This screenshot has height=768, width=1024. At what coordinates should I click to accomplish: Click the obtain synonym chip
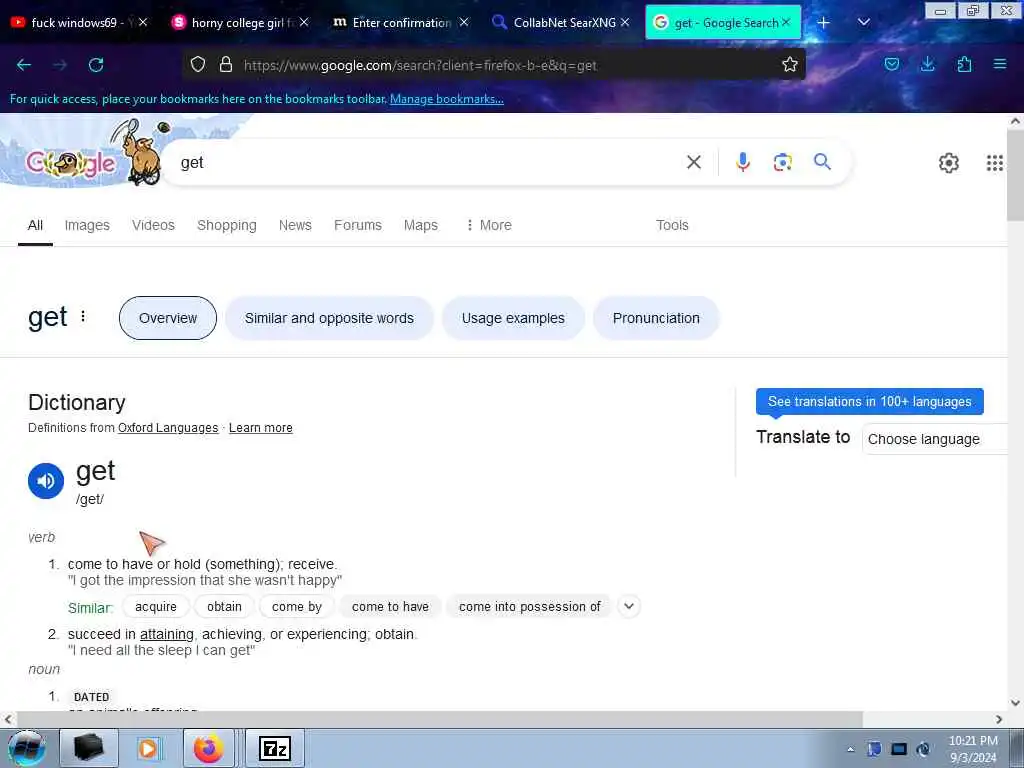pyautogui.click(x=224, y=607)
